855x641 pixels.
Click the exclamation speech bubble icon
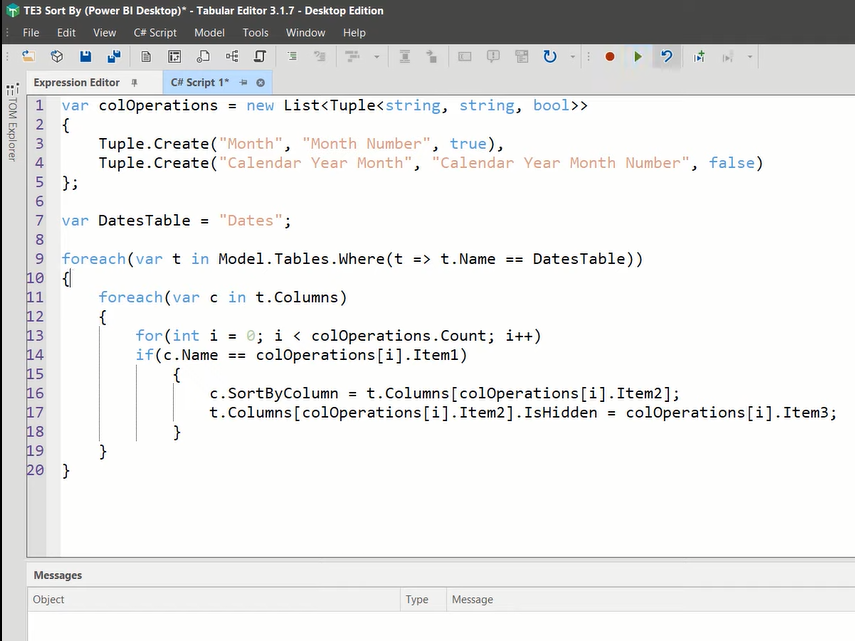[493, 57]
